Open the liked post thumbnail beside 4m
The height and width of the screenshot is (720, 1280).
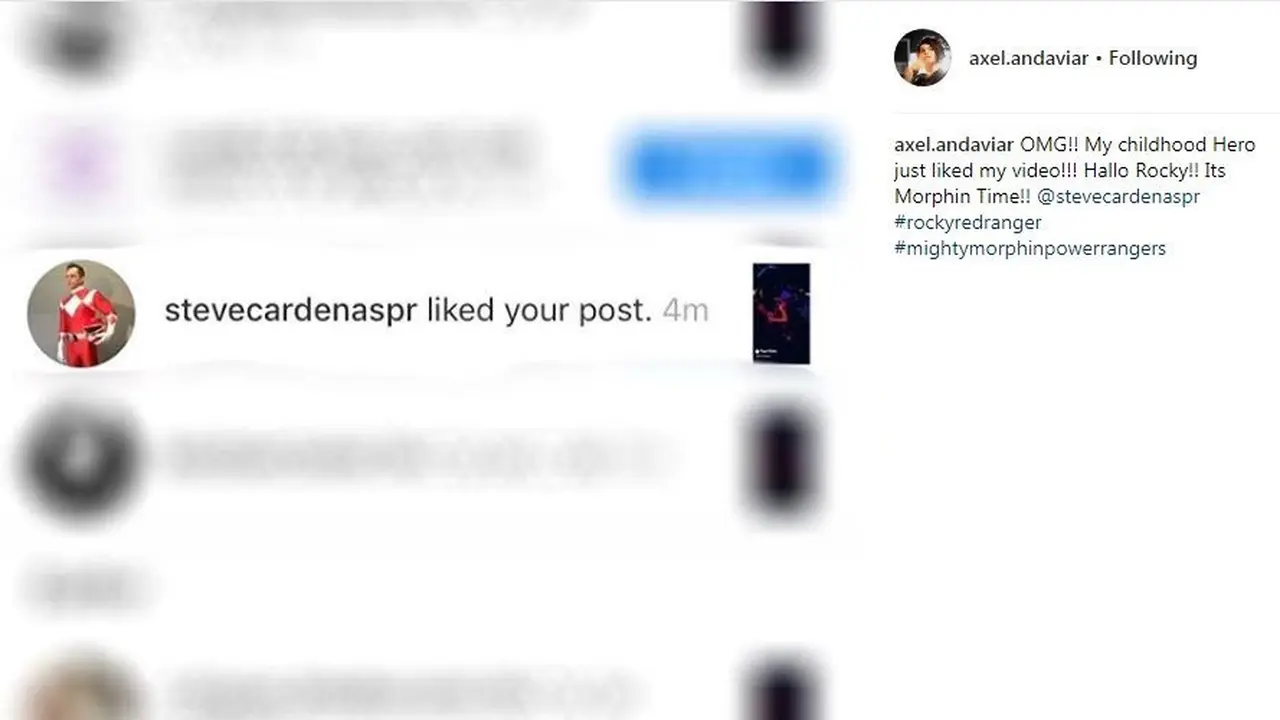(x=781, y=313)
